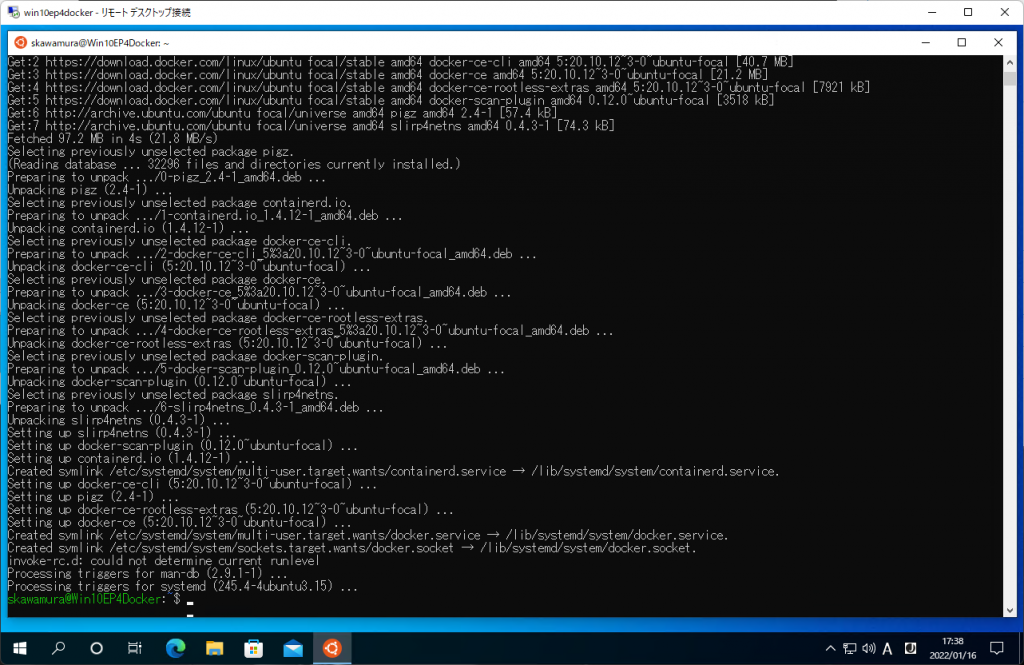This screenshot has height=665, width=1024.
Task: Click terminal title 'skawamura@Win10EP4Docker: ~'
Action: click(x=100, y=42)
